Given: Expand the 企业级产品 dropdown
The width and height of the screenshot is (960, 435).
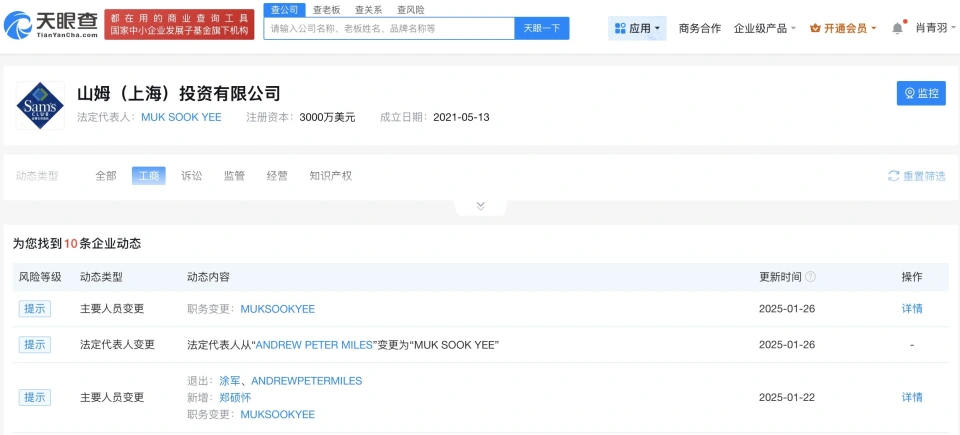Looking at the screenshot, I should tap(765, 28).
